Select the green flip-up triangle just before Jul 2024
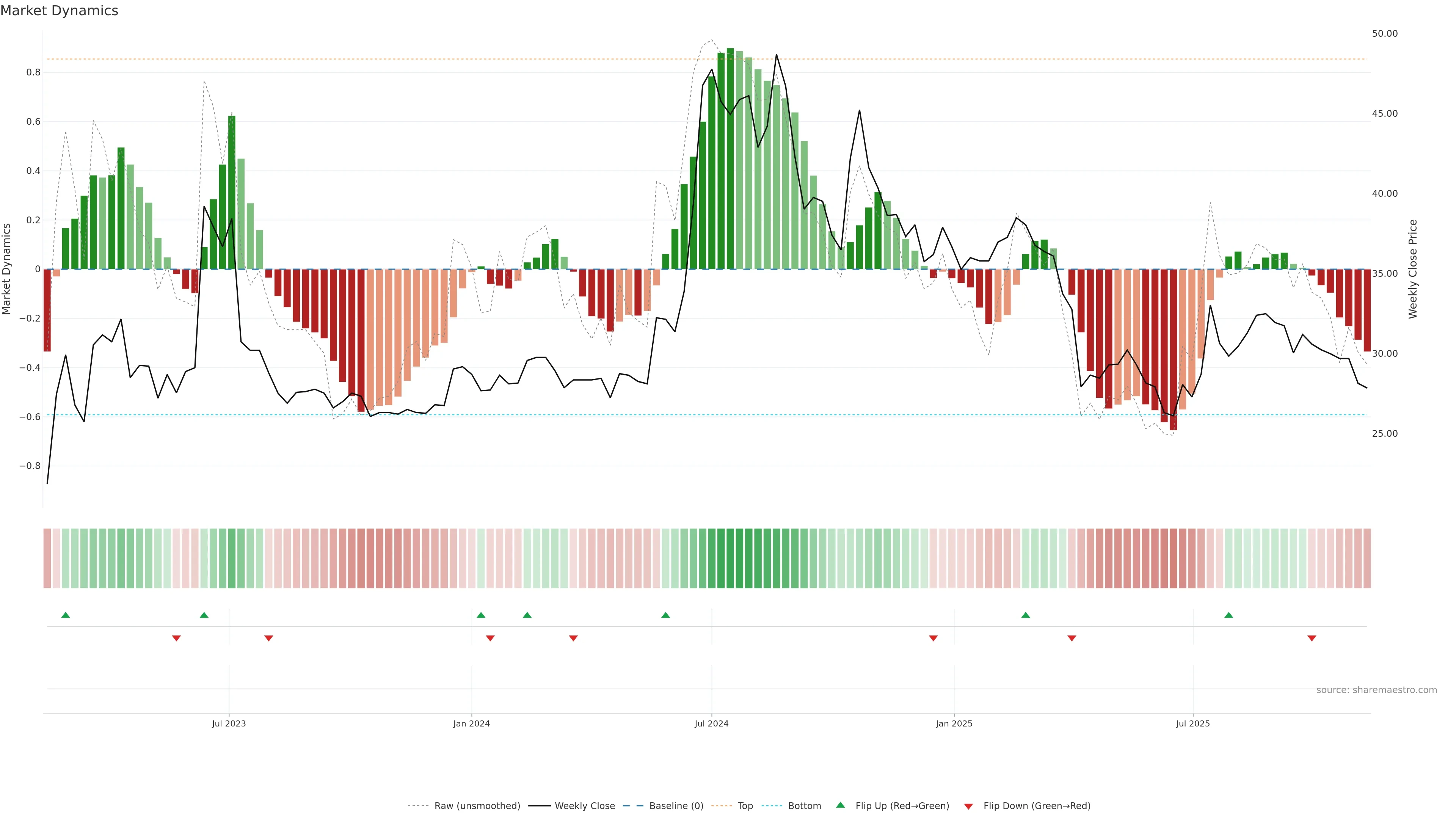The image size is (1456, 819). point(665,615)
